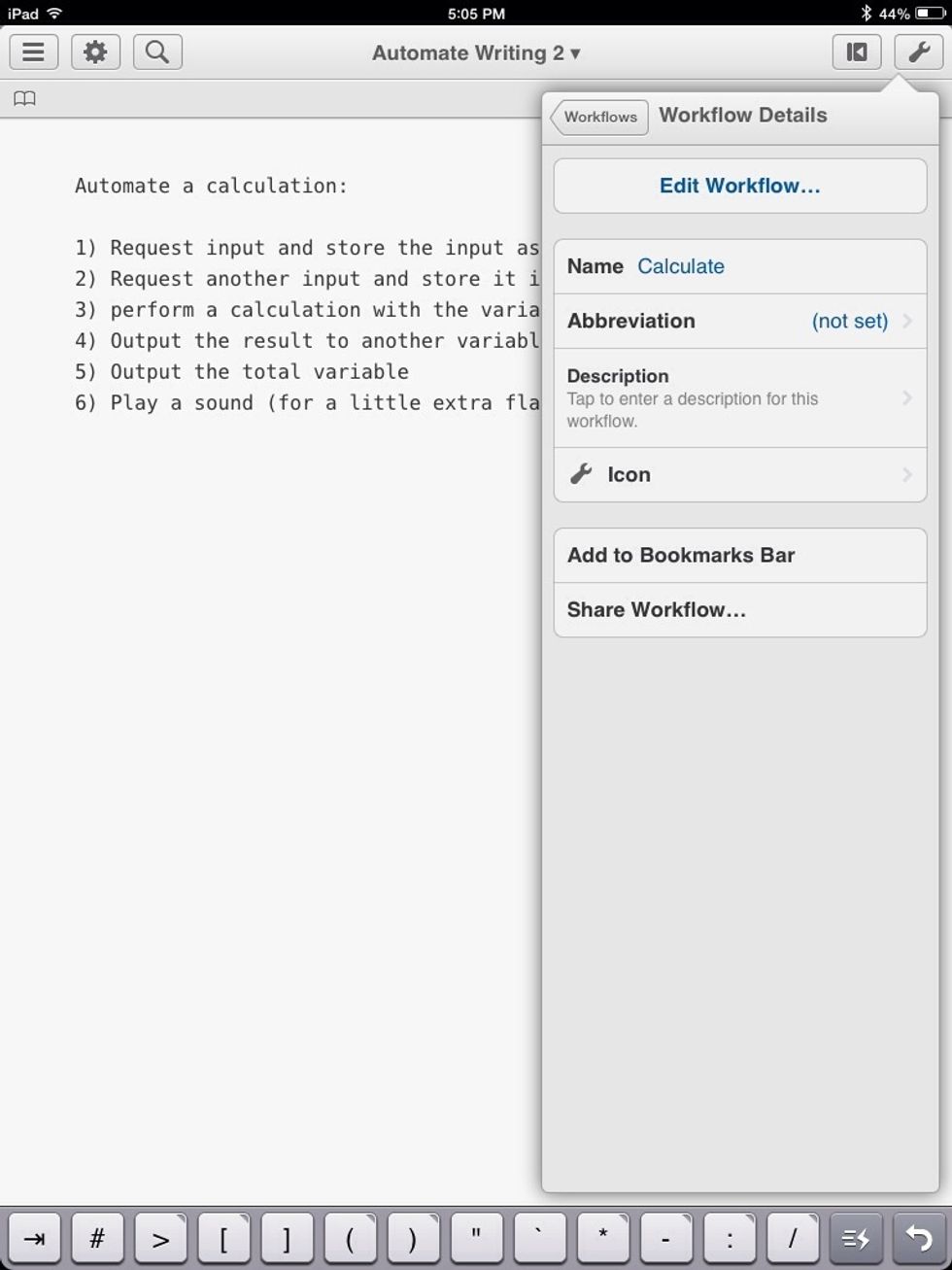952x1270 pixels.
Task: Tap the undo arrow icon
Action: 917,1238
